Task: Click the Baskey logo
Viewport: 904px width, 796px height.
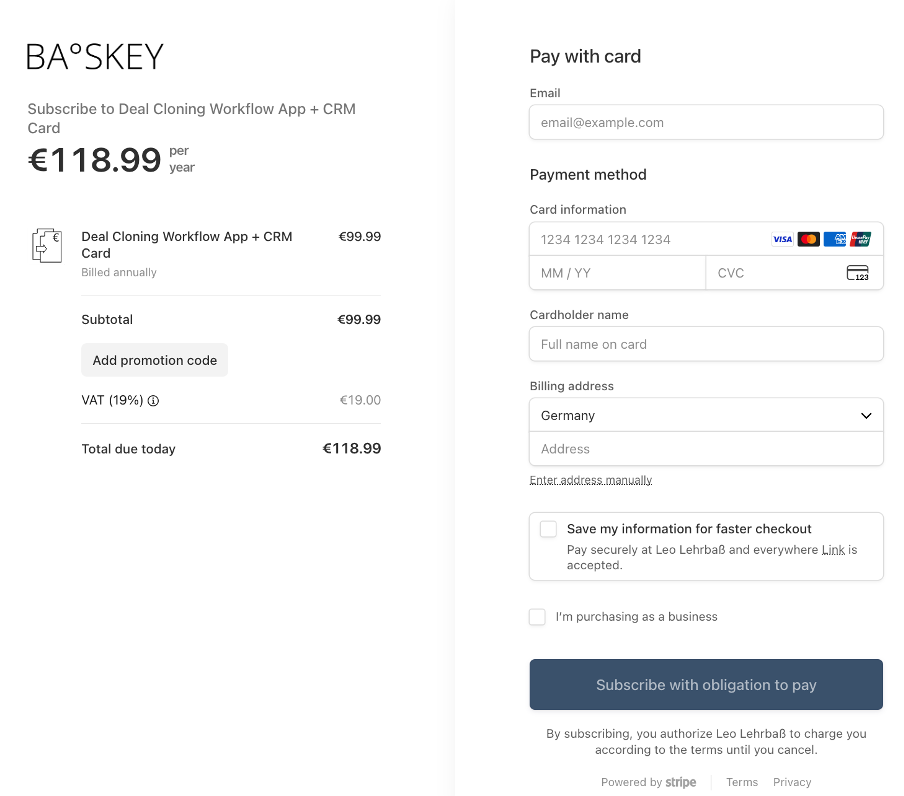Action: coord(95,57)
